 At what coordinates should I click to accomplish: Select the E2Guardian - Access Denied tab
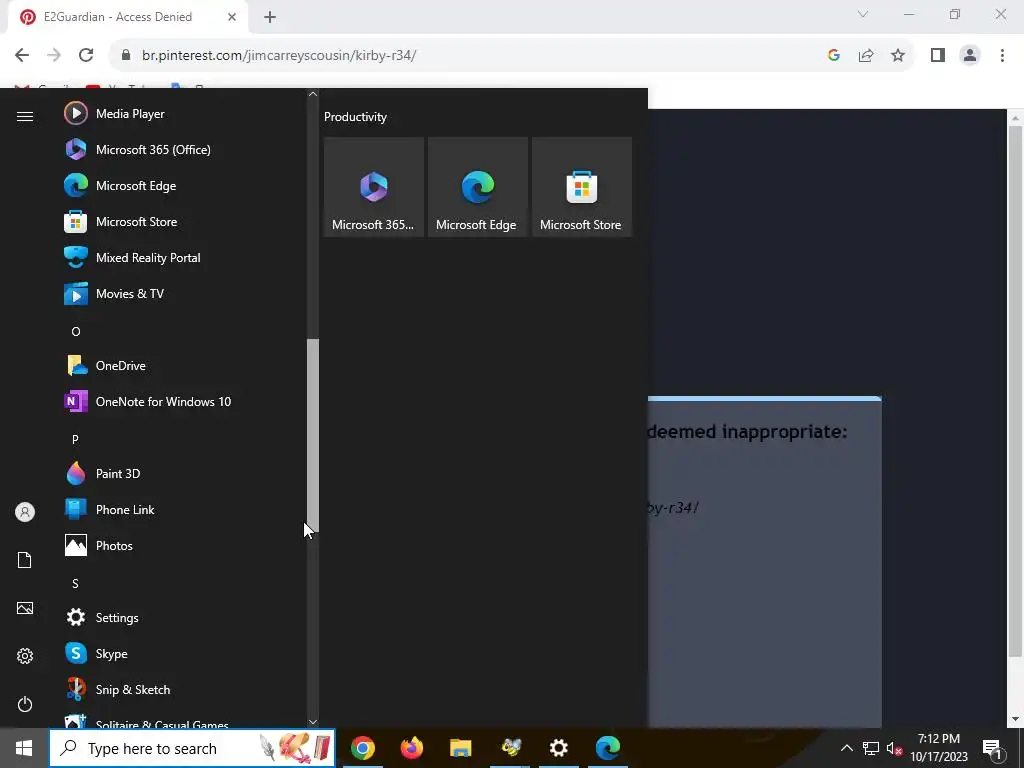pos(128,17)
